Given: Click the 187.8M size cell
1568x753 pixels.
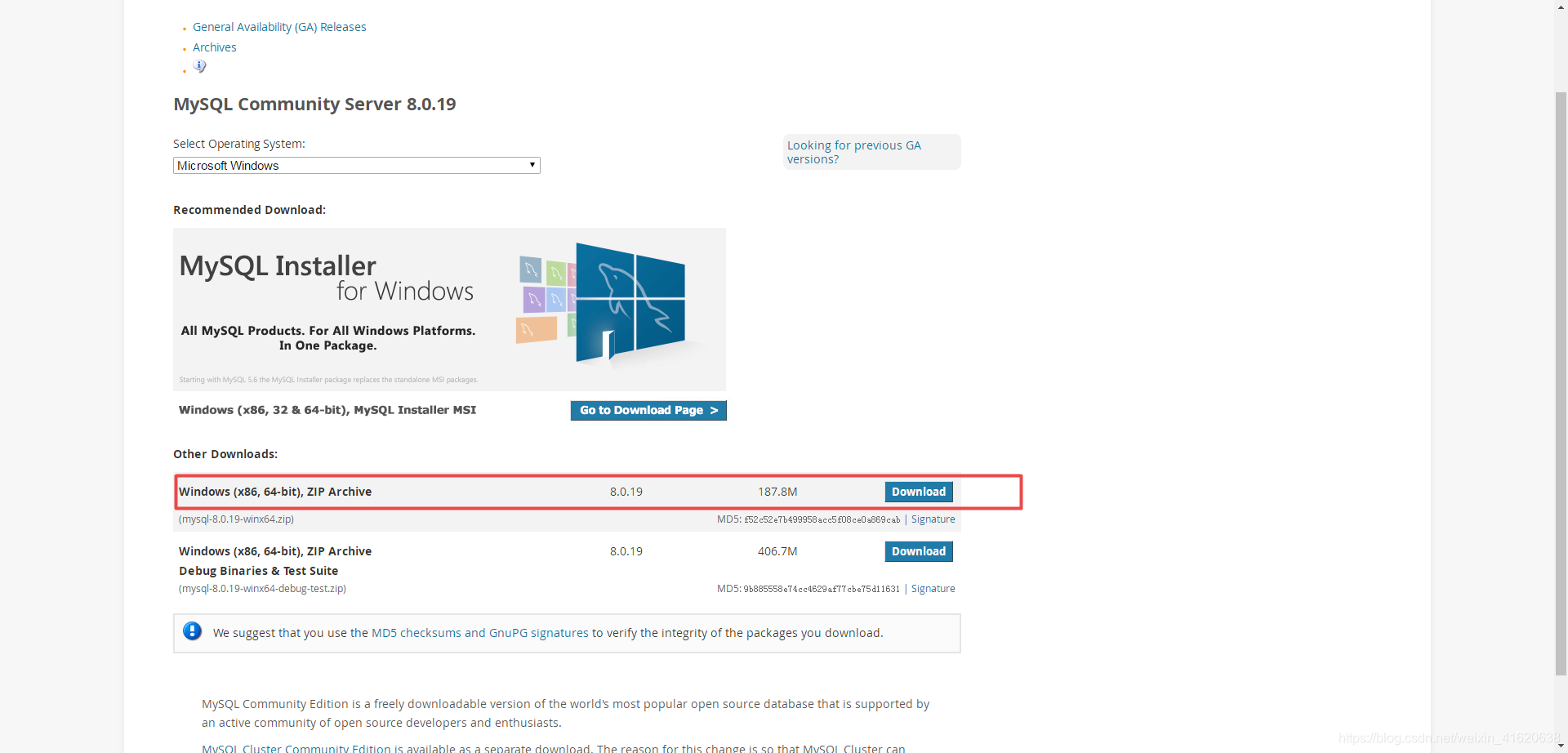Looking at the screenshot, I should point(777,492).
